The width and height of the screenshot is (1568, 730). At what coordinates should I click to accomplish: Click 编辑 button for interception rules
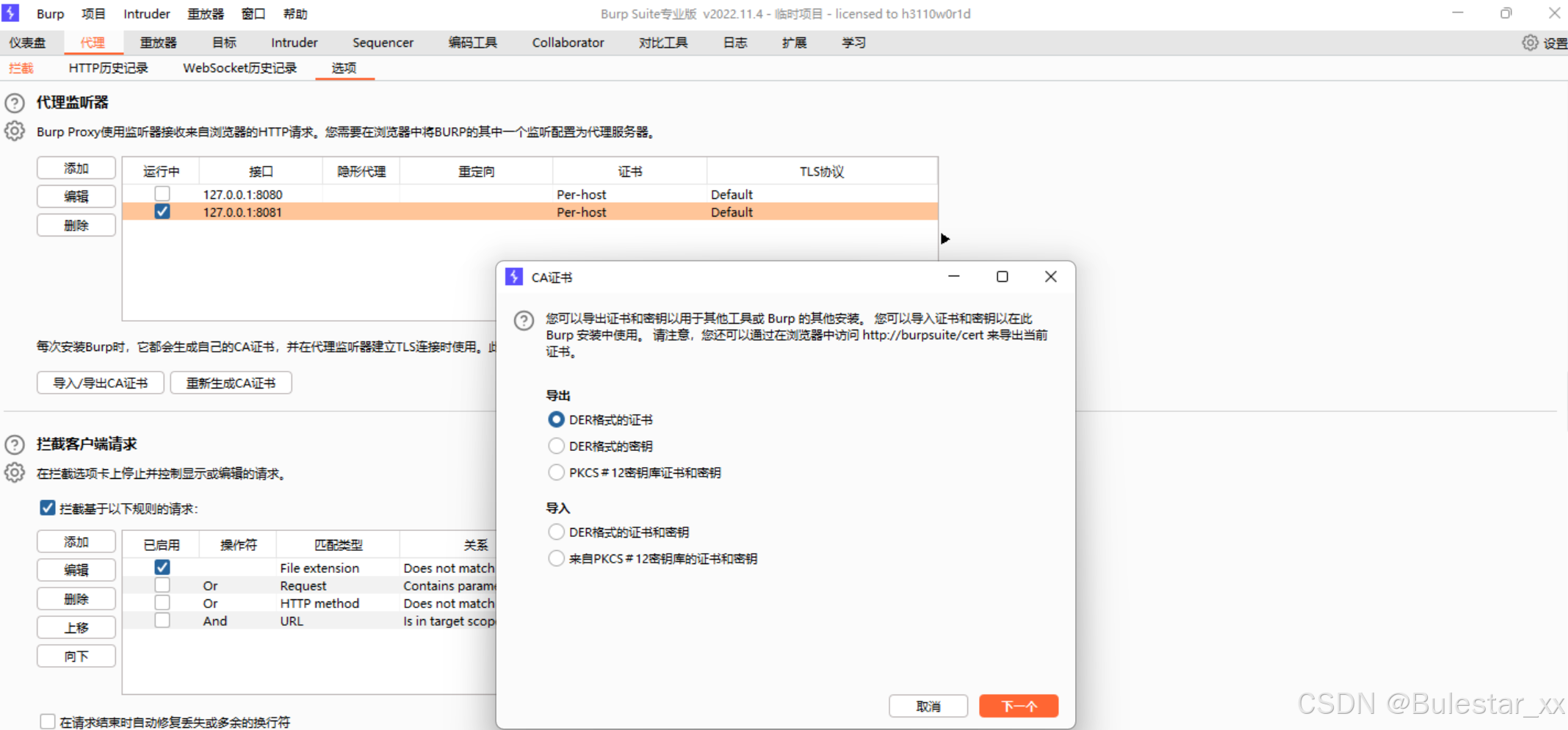tap(76, 570)
